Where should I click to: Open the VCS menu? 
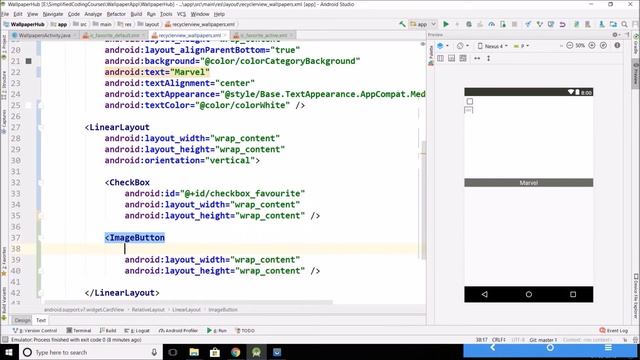181,14
